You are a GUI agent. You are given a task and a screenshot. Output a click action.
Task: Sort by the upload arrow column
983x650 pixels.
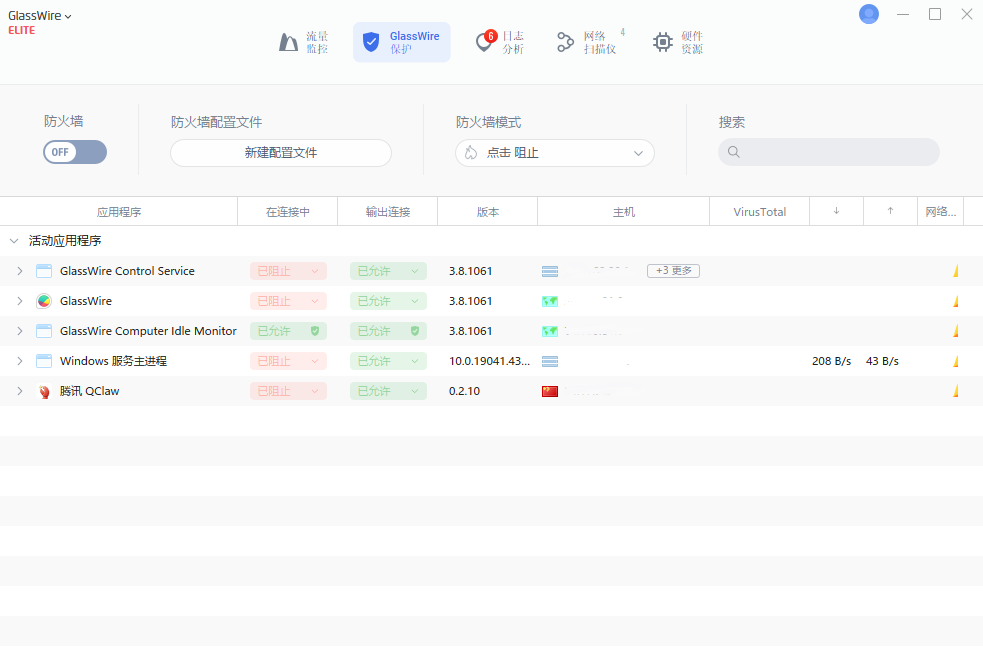[890, 212]
